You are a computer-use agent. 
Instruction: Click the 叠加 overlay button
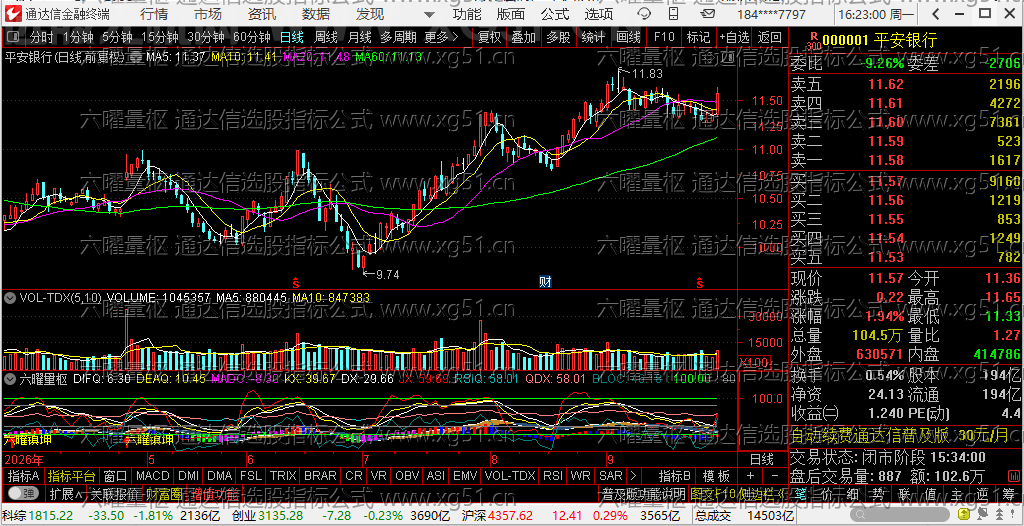(x=523, y=37)
